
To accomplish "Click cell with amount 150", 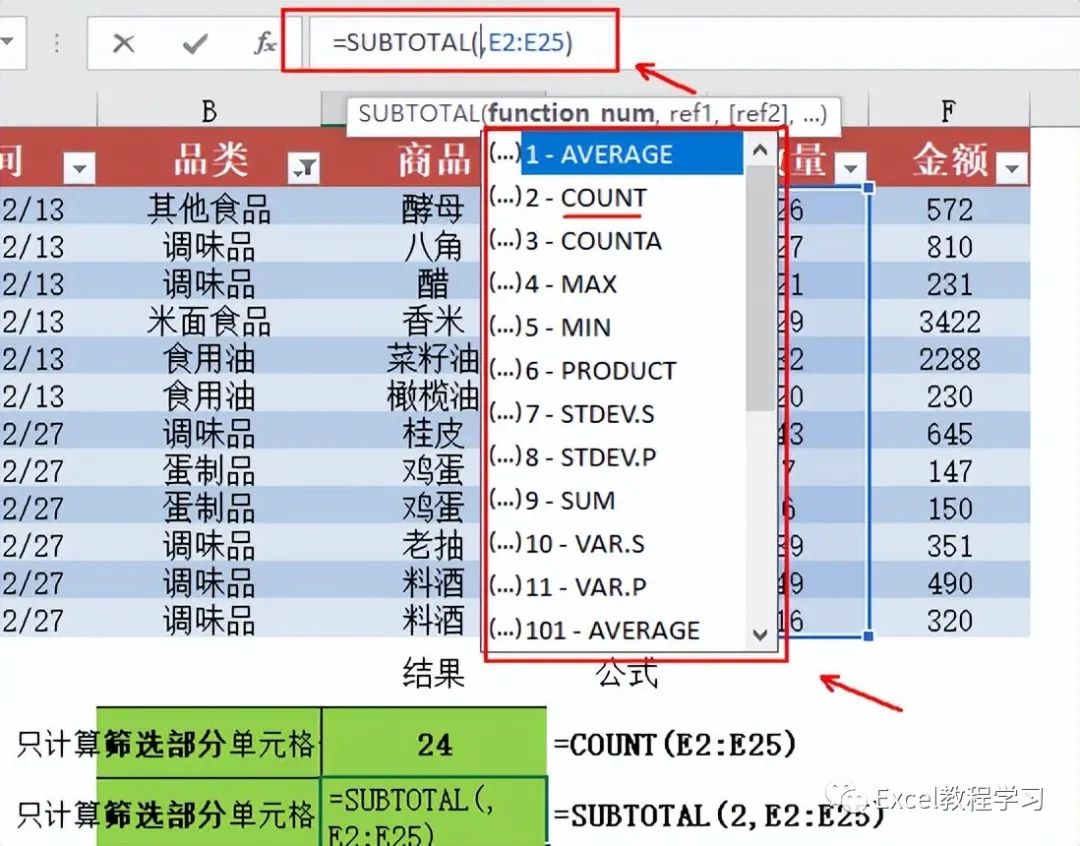I will [950, 508].
